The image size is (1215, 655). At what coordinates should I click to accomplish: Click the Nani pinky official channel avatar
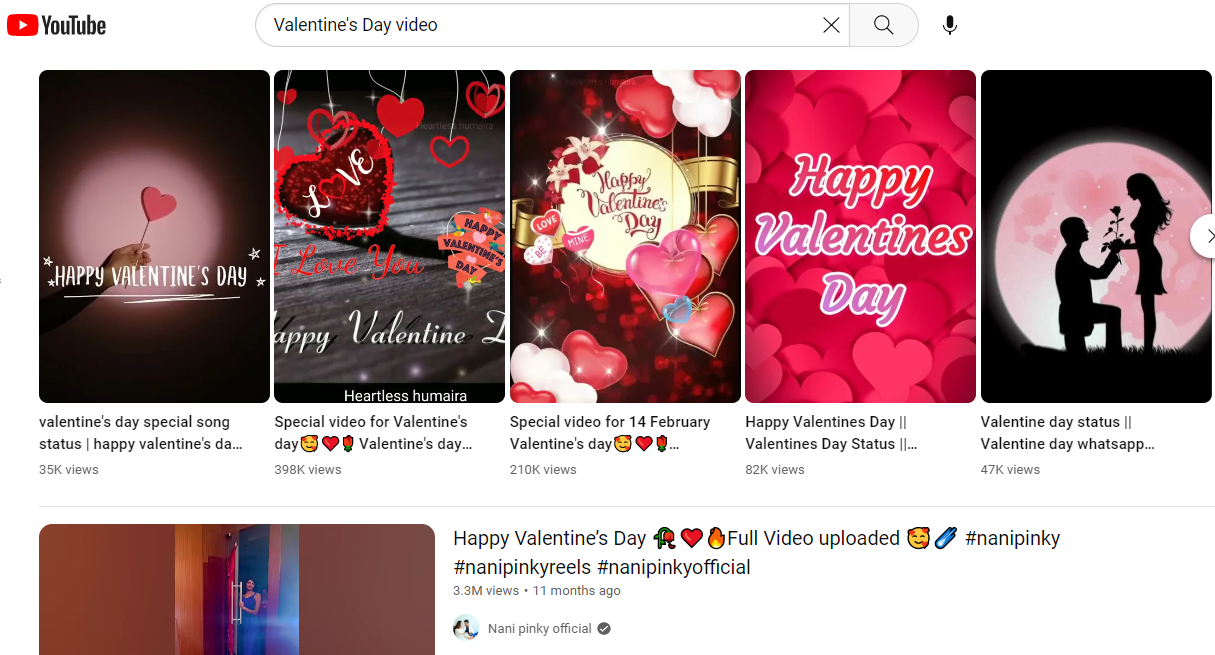coord(466,628)
